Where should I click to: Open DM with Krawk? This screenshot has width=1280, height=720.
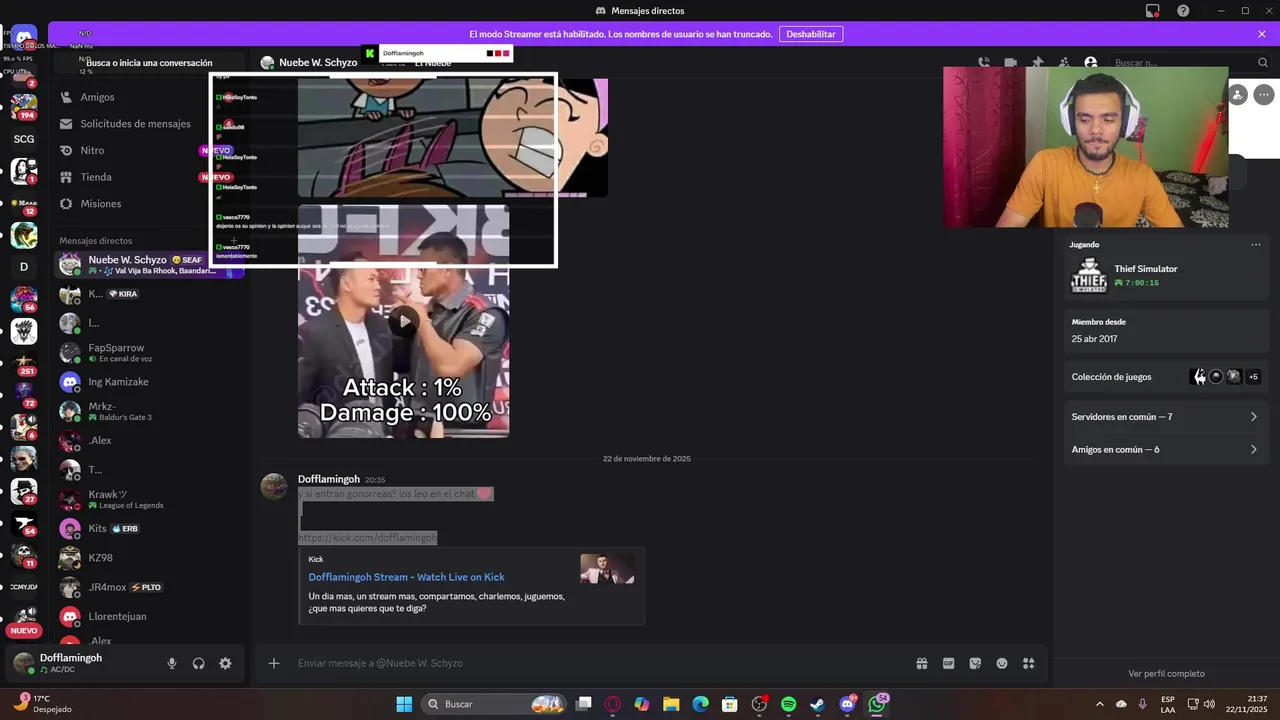[148, 499]
